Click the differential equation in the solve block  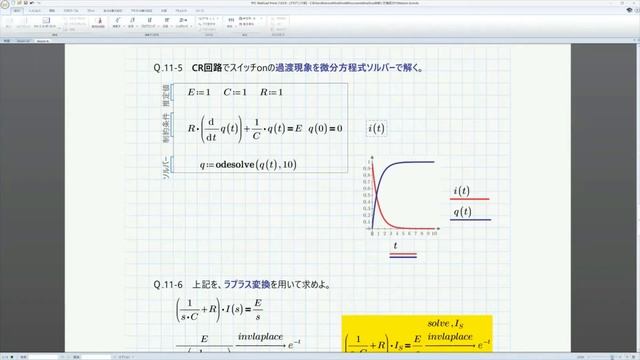244,129
